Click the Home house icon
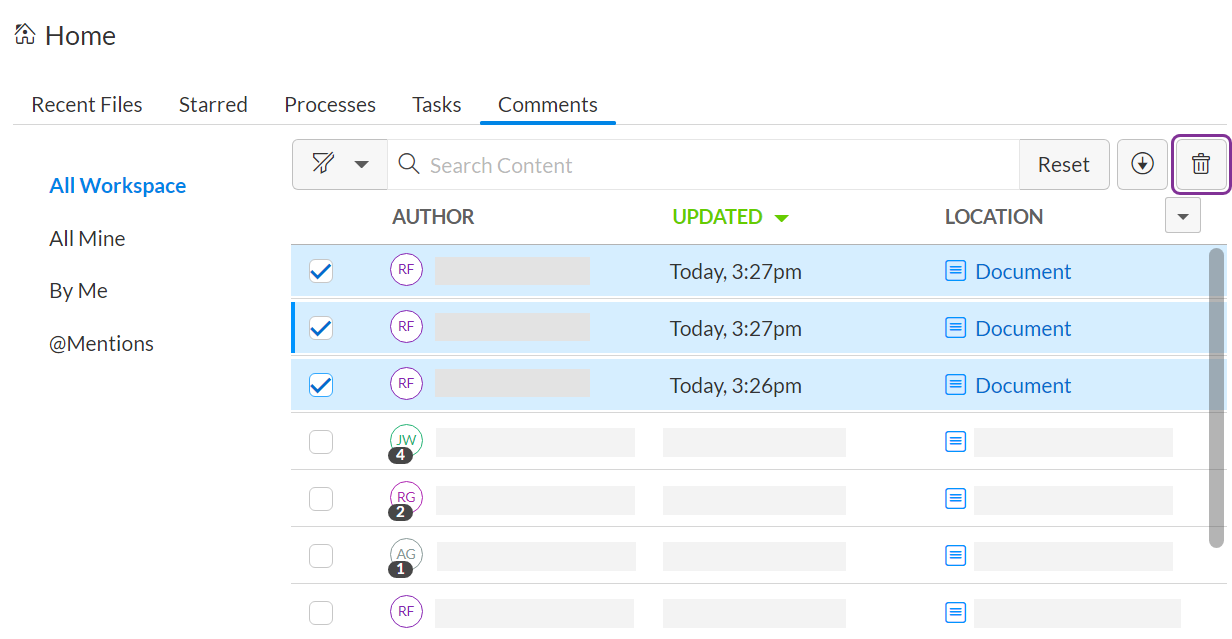Image resolution: width=1232 pixels, height=639 pixels. [x=25, y=35]
